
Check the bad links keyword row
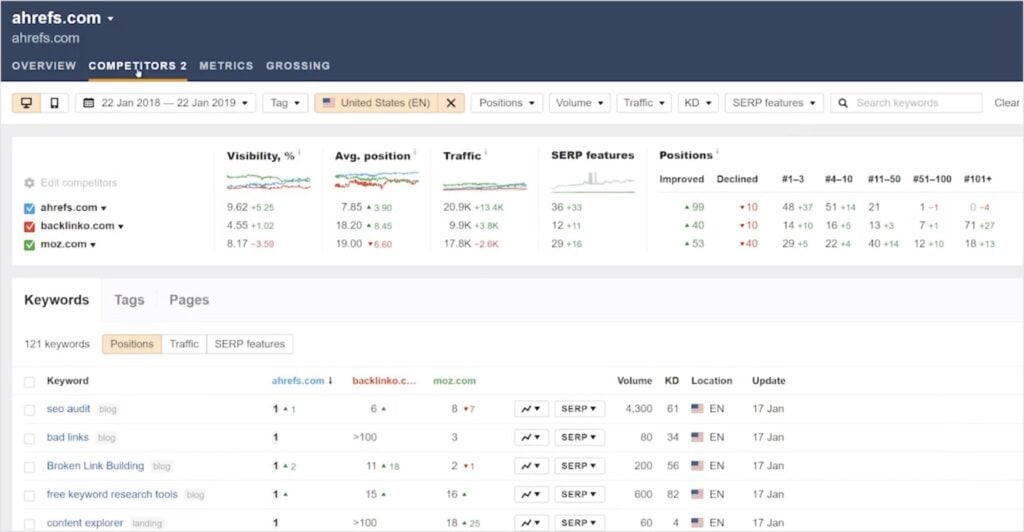(29, 439)
